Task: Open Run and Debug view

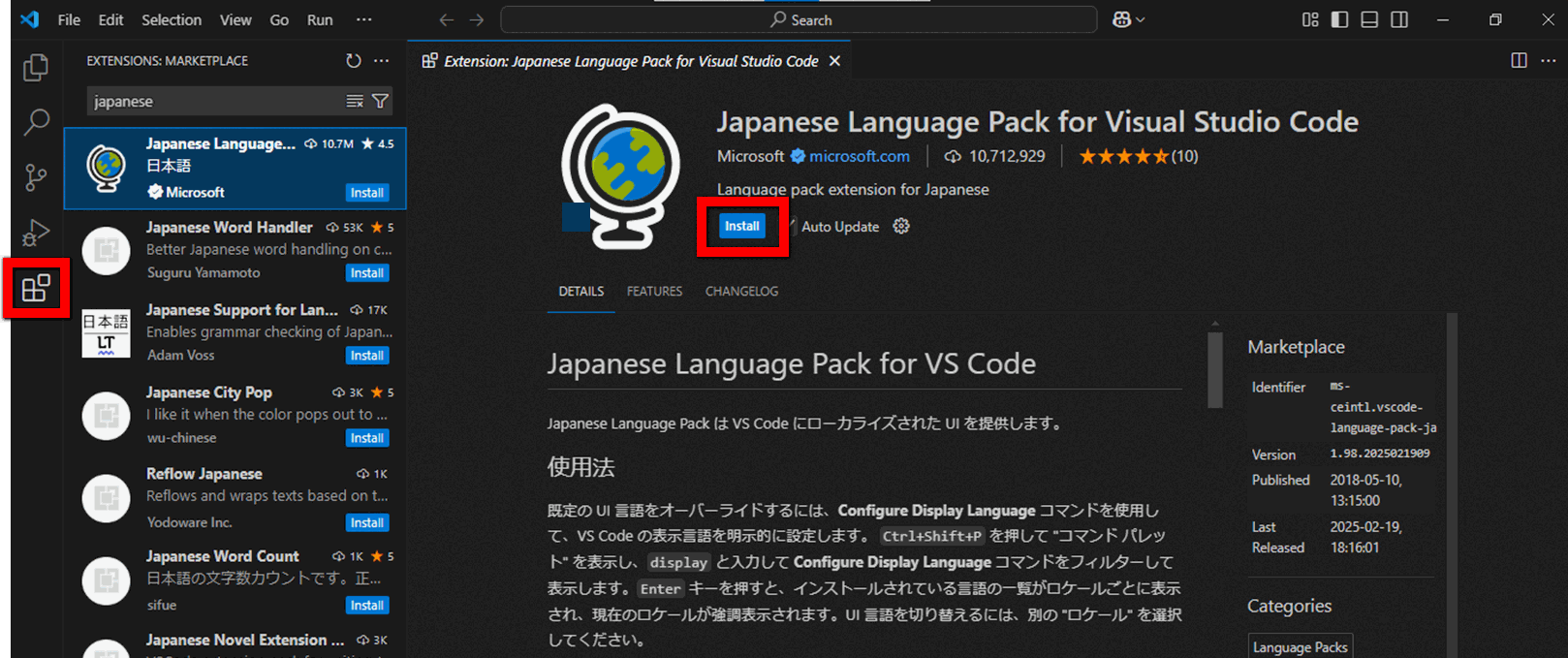Action: (x=36, y=233)
